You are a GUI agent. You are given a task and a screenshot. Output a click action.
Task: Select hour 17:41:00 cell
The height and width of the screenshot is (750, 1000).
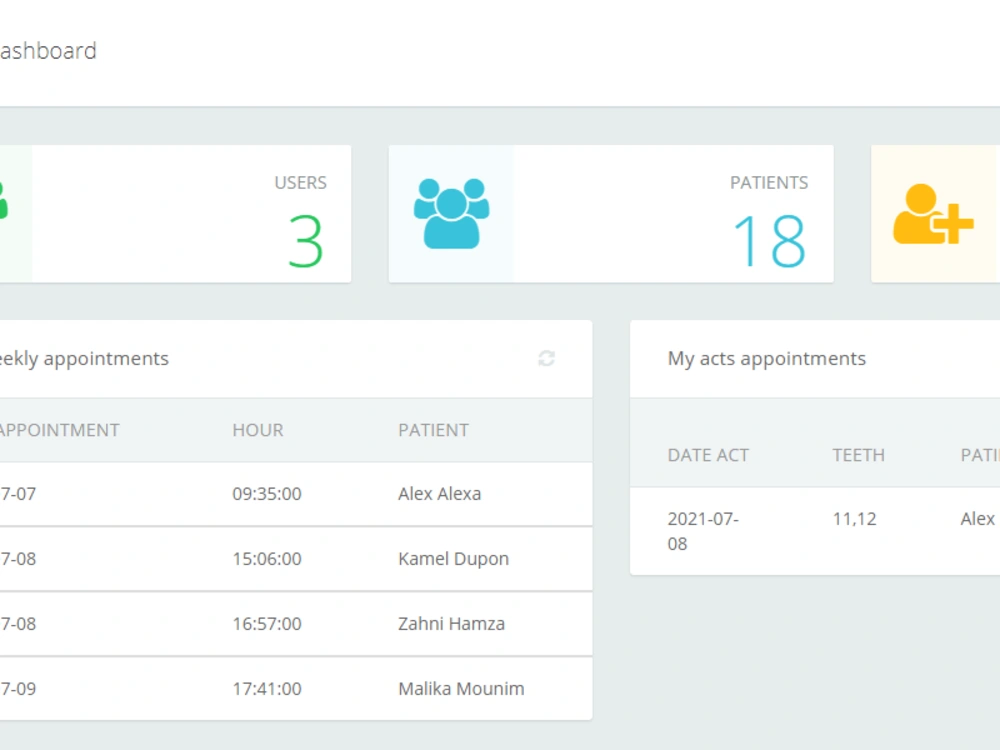(x=267, y=689)
